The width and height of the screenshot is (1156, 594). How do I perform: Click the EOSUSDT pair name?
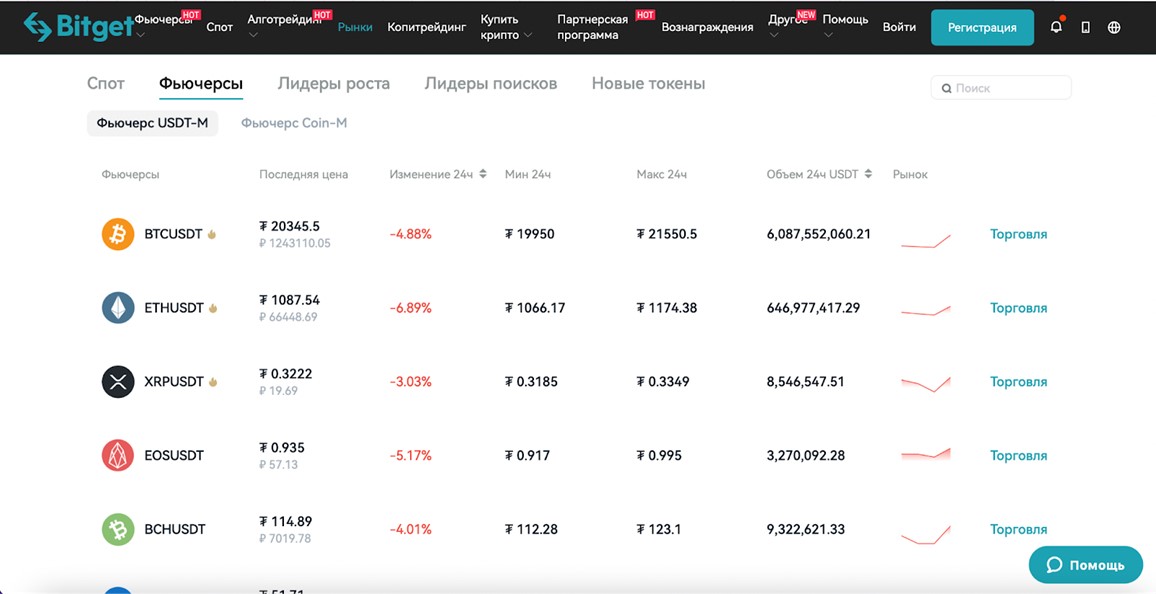coord(174,455)
